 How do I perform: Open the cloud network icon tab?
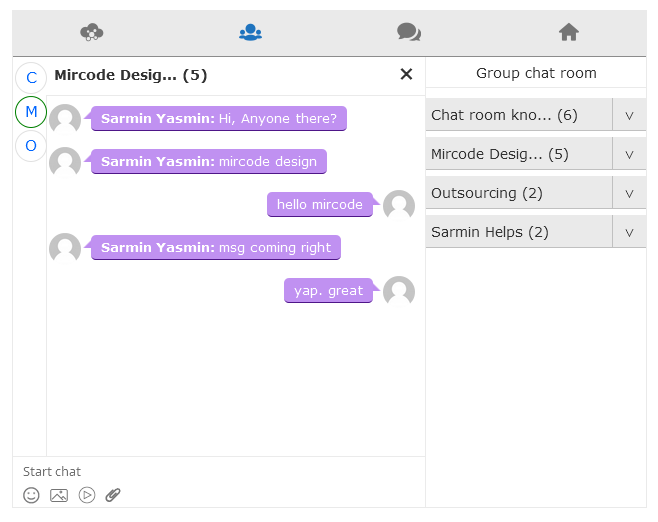pos(92,32)
